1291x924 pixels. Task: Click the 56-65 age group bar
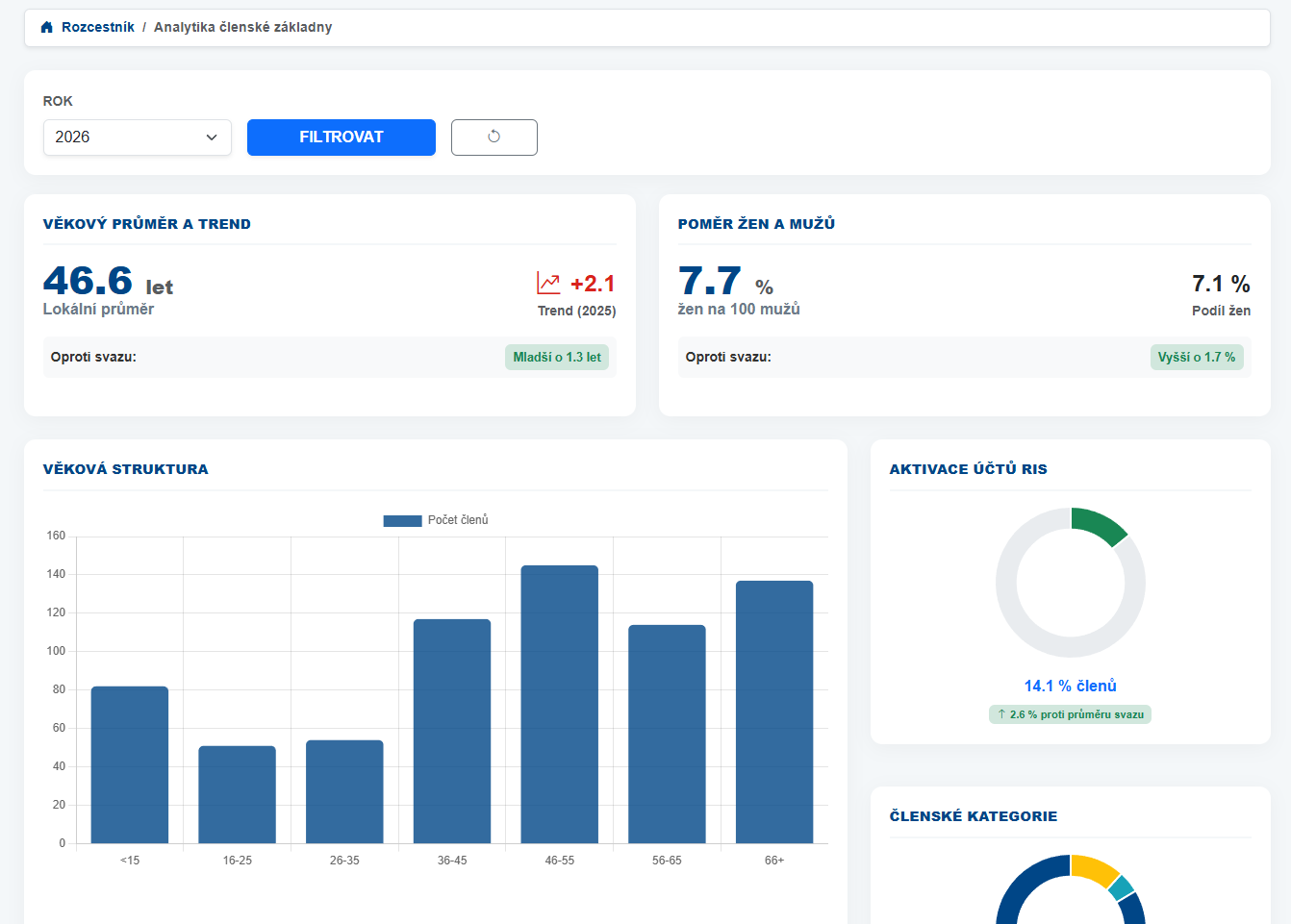click(x=667, y=734)
